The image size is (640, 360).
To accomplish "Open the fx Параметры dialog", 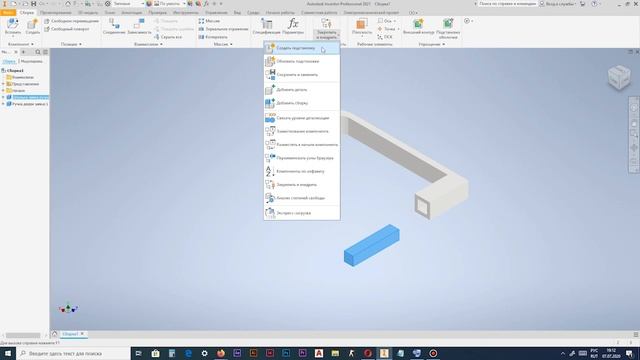I will coord(293,27).
